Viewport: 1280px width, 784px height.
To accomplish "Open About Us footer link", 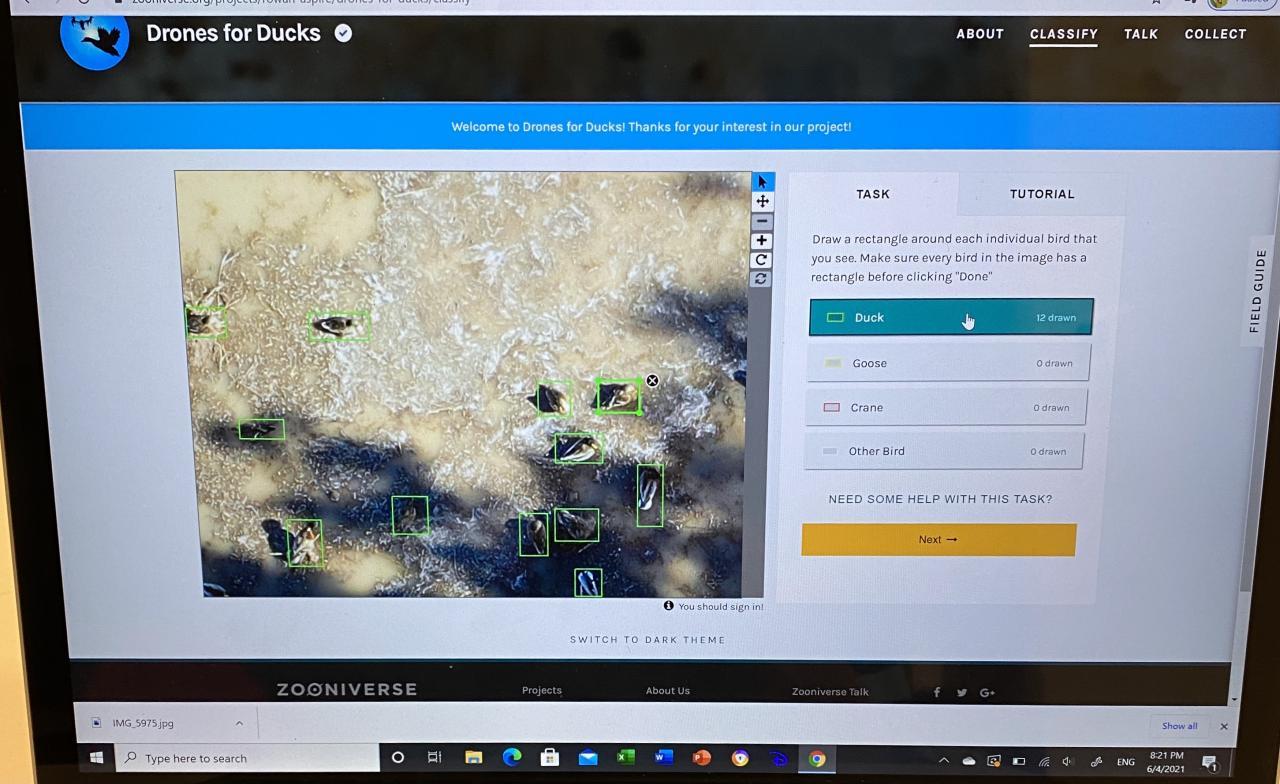I will click(668, 691).
